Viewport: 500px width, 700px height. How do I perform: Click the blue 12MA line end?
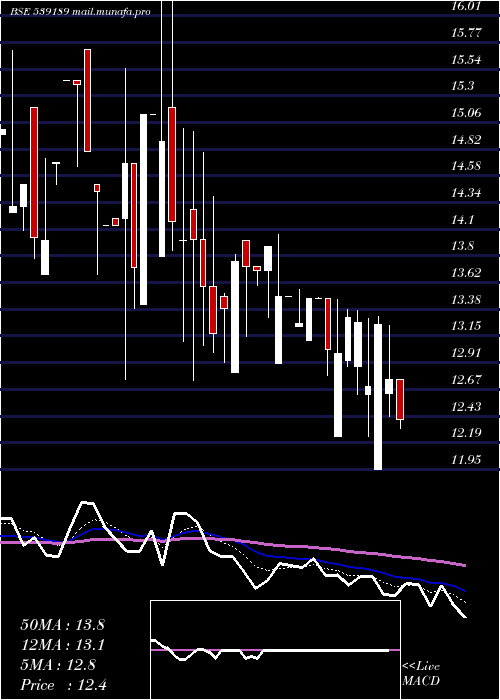pyautogui.click(x=464, y=590)
